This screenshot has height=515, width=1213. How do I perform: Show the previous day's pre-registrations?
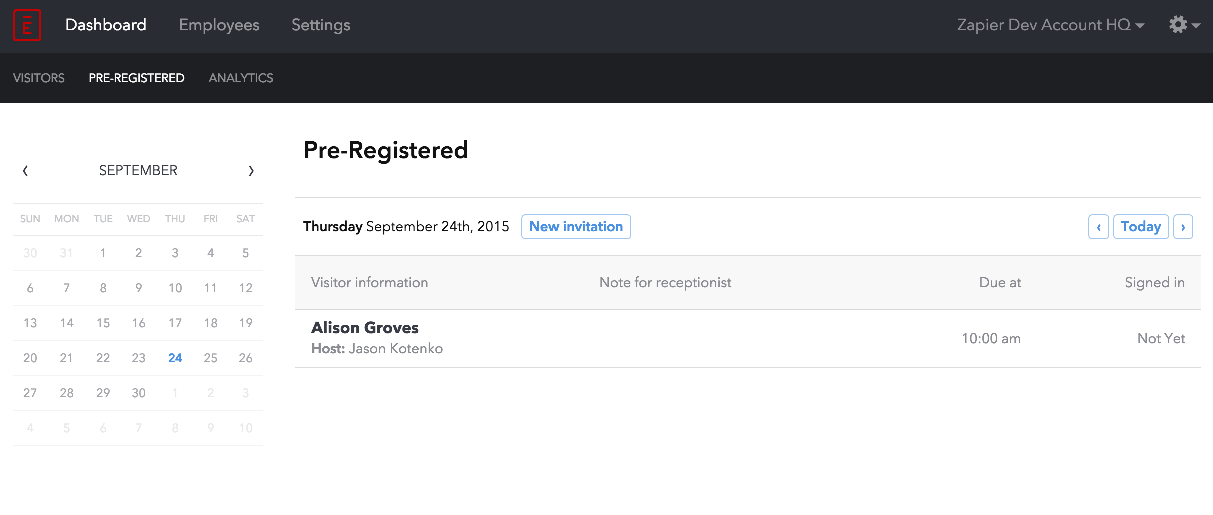1099,227
